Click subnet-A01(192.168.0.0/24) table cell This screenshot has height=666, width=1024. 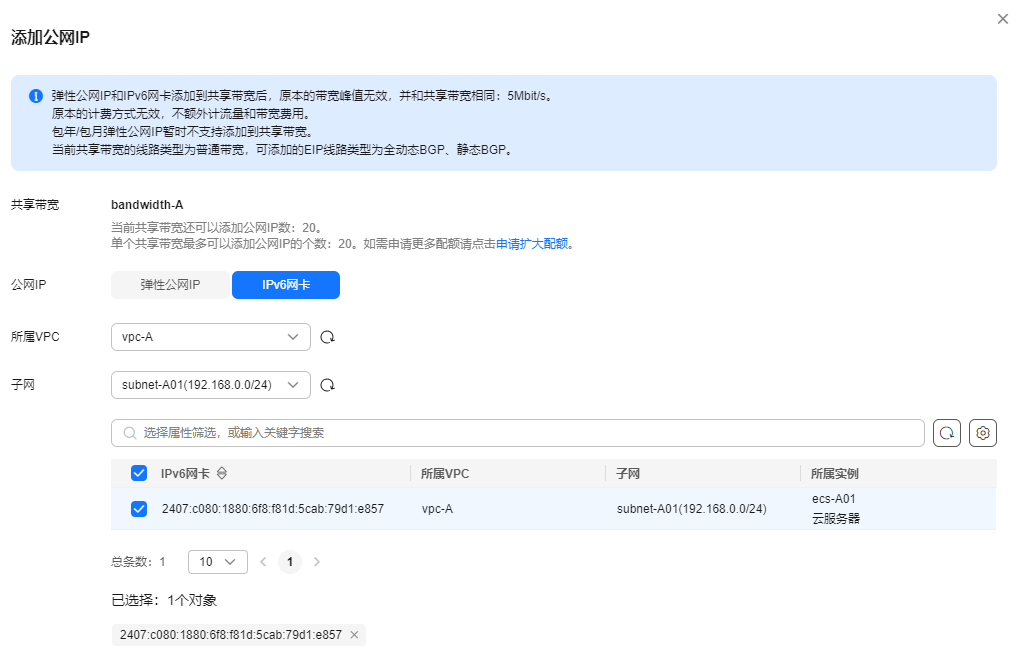tap(692, 509)
